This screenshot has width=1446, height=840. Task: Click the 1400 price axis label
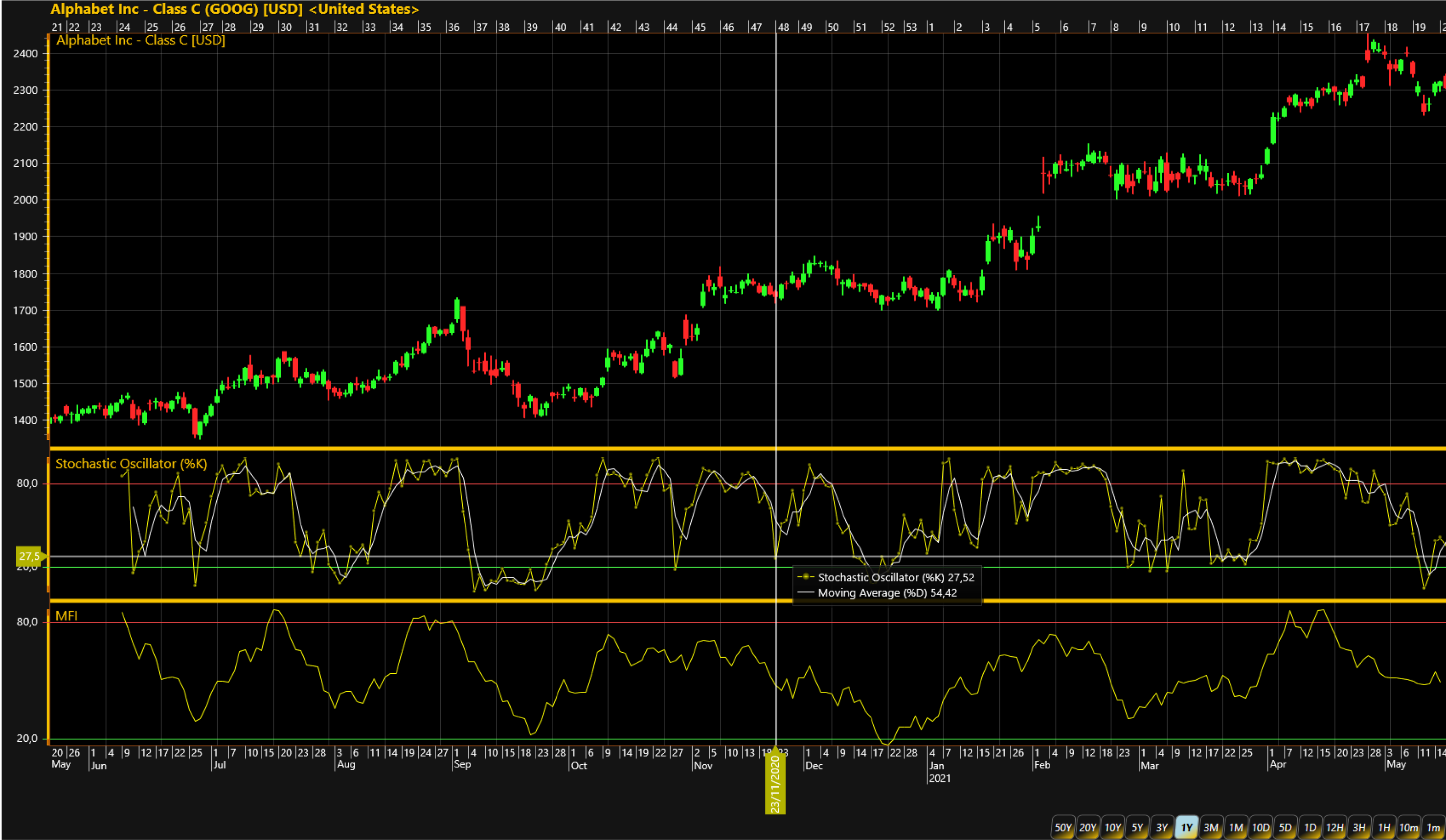coord(25,420)
